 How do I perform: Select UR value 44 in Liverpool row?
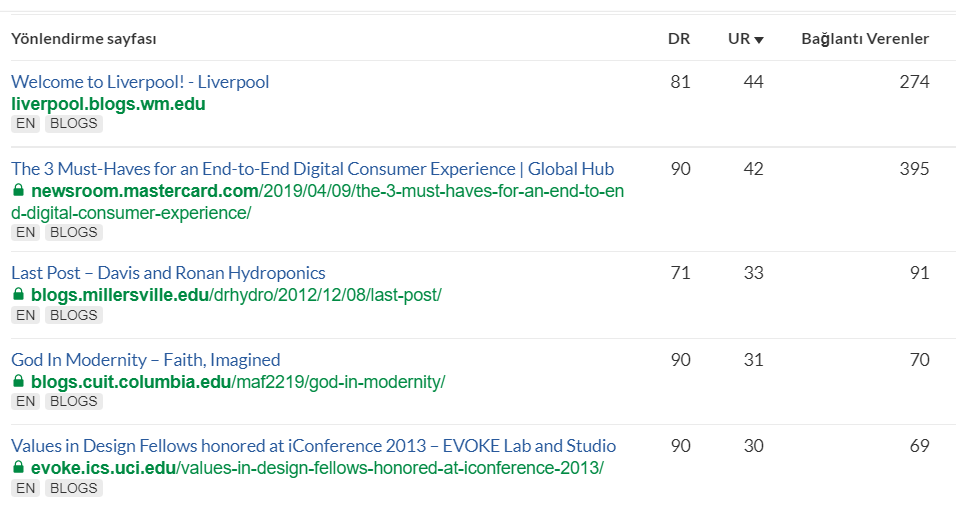click(x=754, y=82)
